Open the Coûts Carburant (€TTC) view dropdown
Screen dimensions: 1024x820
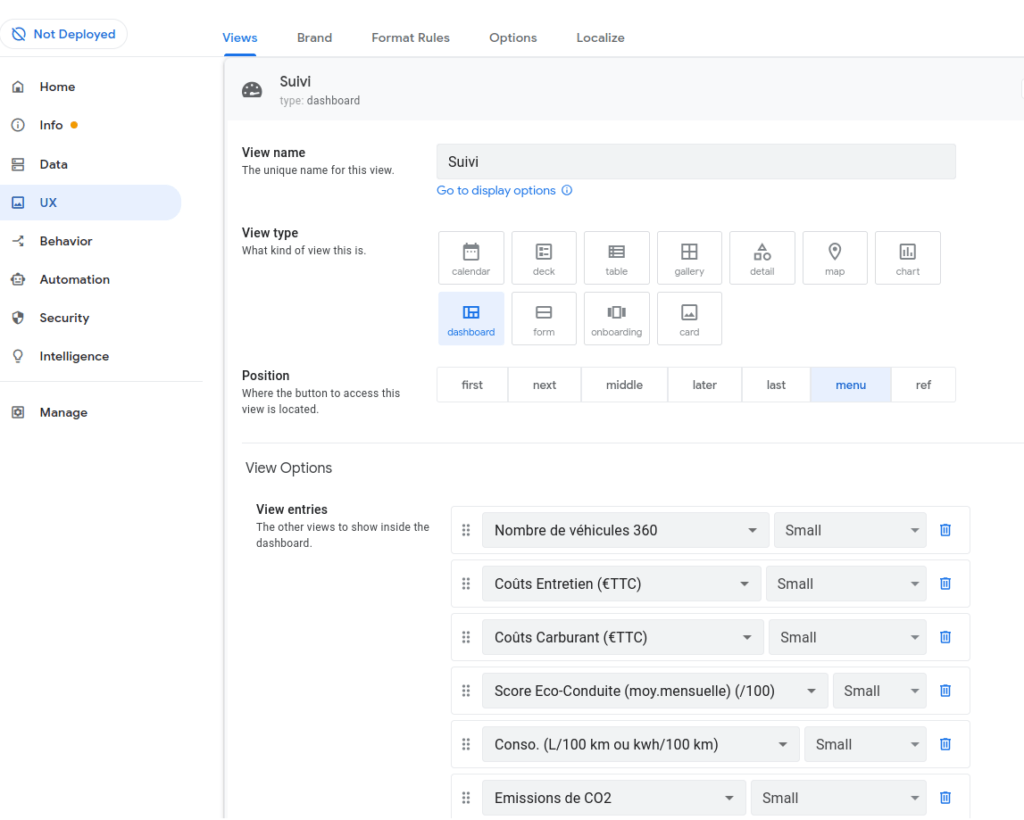tap(622, 637)
